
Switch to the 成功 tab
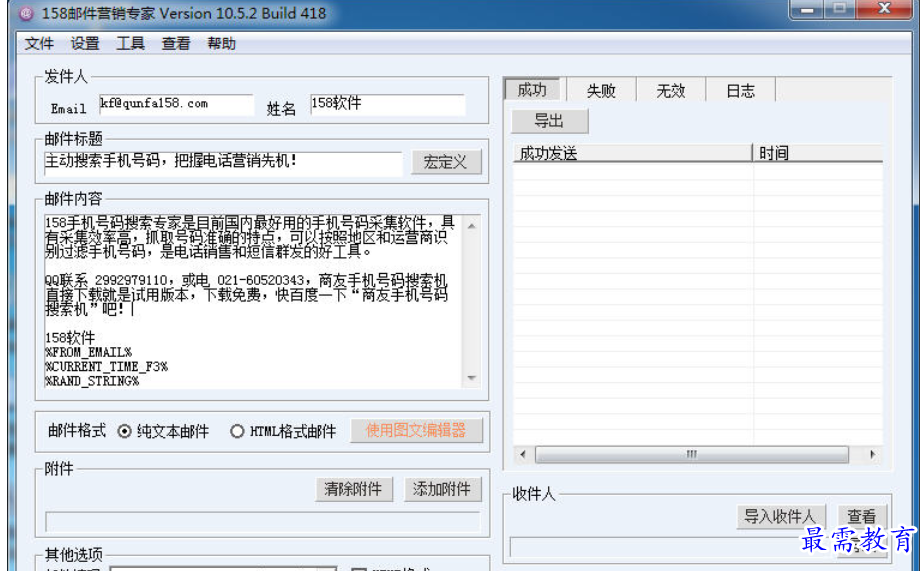pos(533,90)
